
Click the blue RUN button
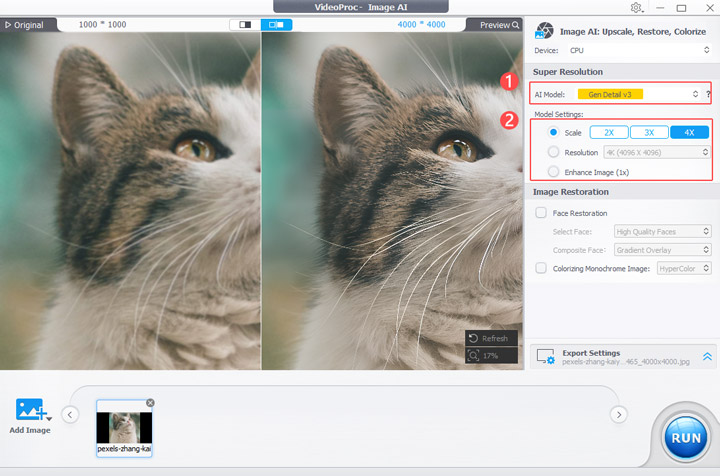tap(686, 438)
